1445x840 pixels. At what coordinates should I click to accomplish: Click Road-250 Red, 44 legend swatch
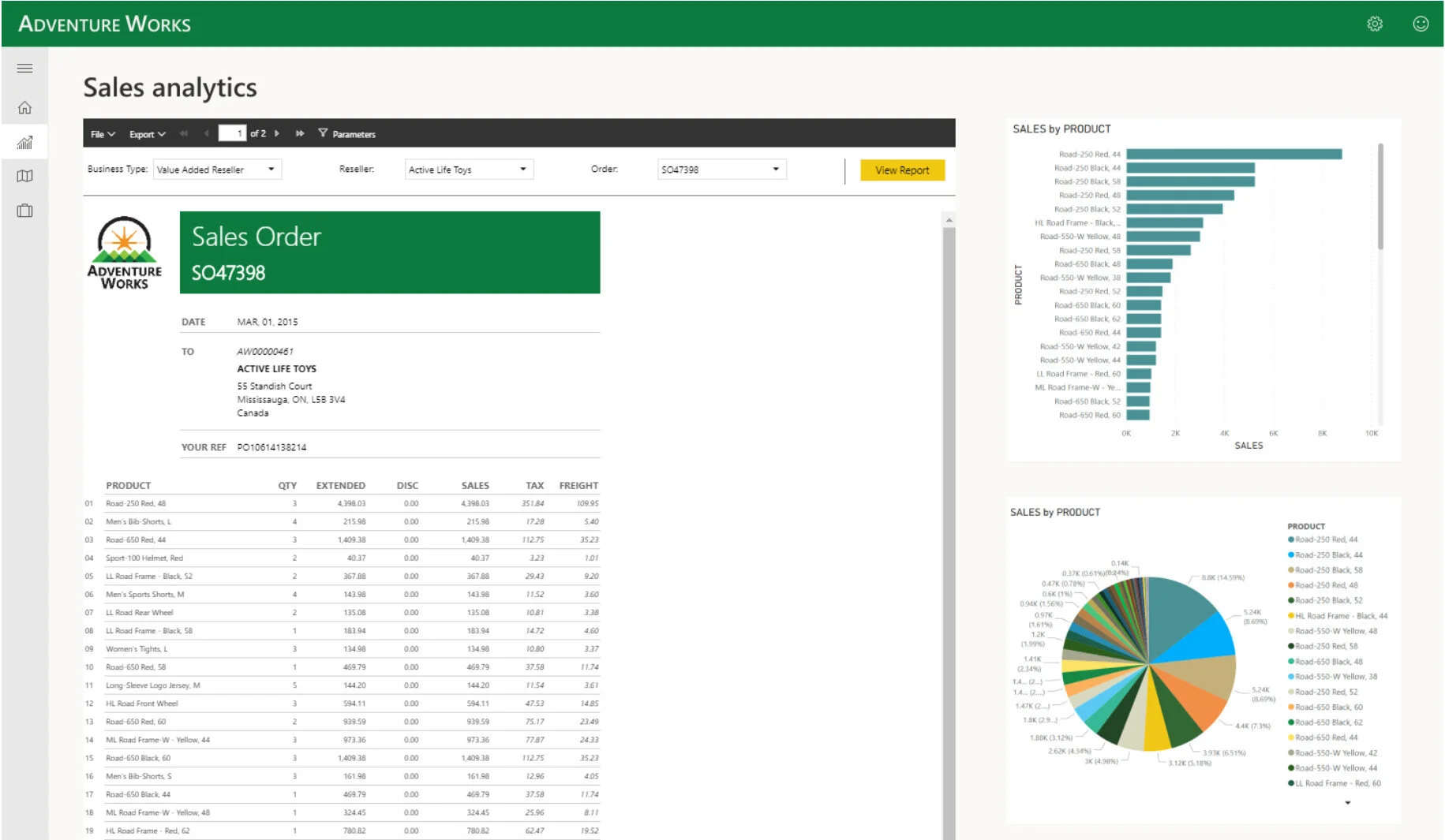click(1291, 539)
